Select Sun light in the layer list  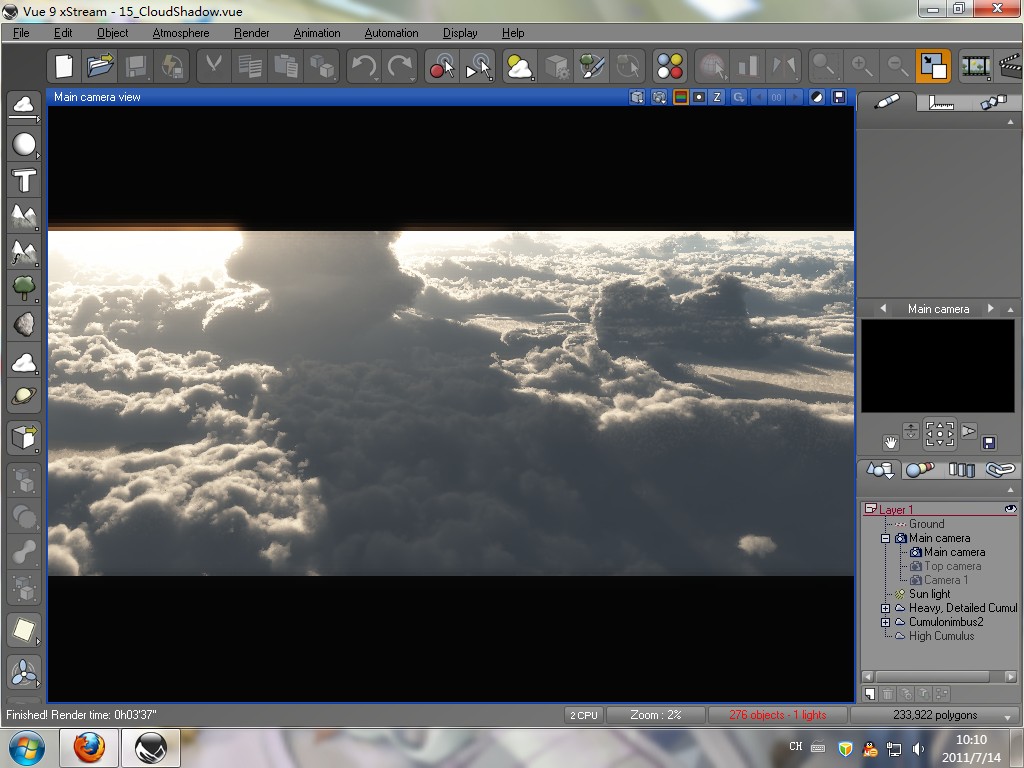coord(929,594)
